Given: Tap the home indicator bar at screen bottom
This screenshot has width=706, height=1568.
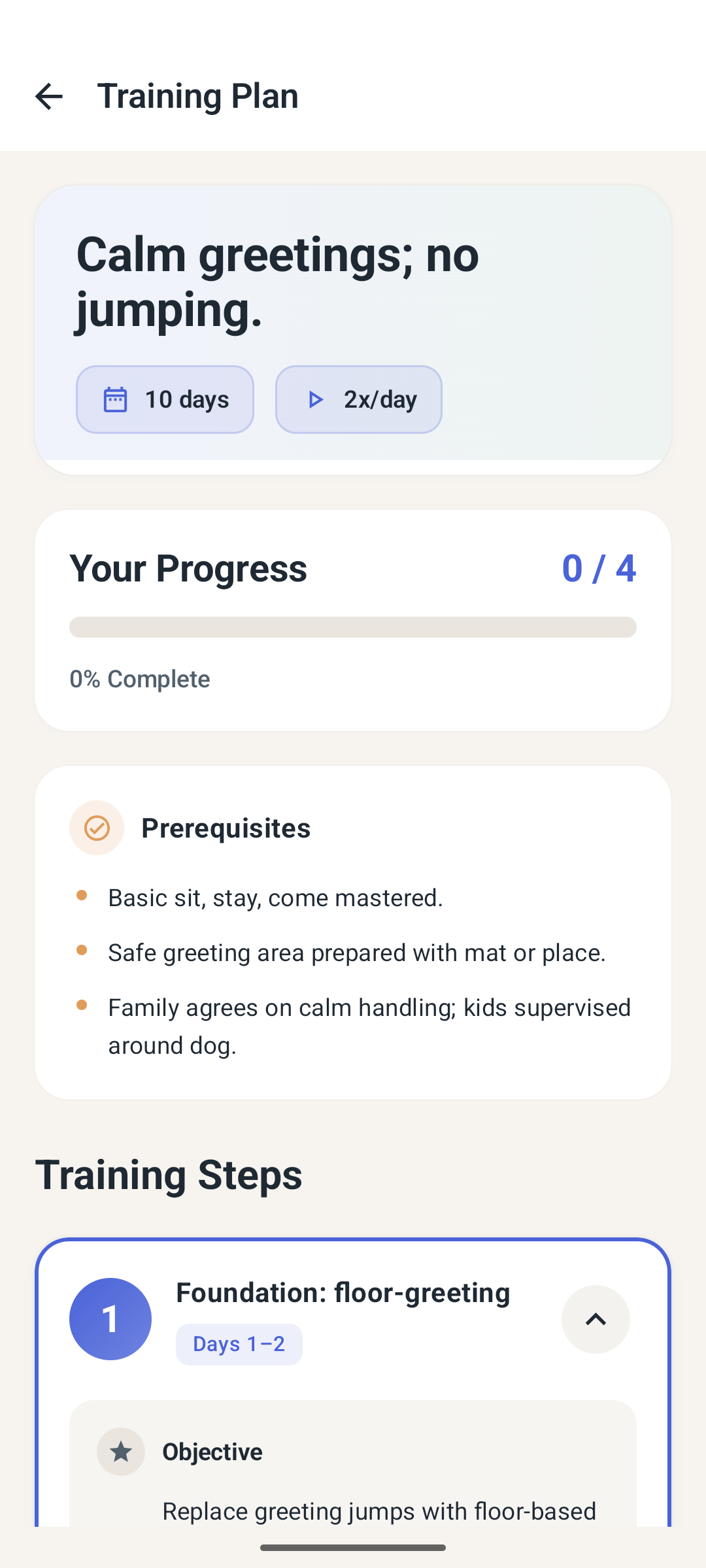Looking at the screenshot, I should [353, 1548].
